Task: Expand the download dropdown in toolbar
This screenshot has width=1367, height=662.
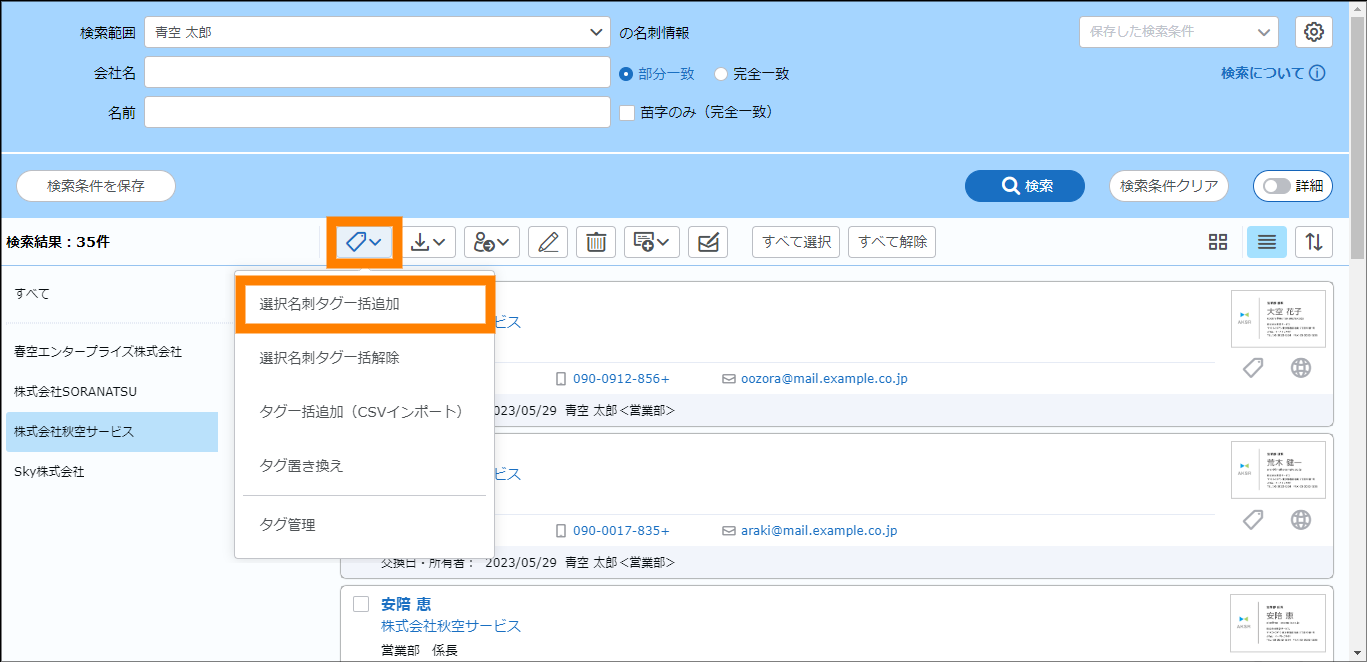Action: coord(433,242)
